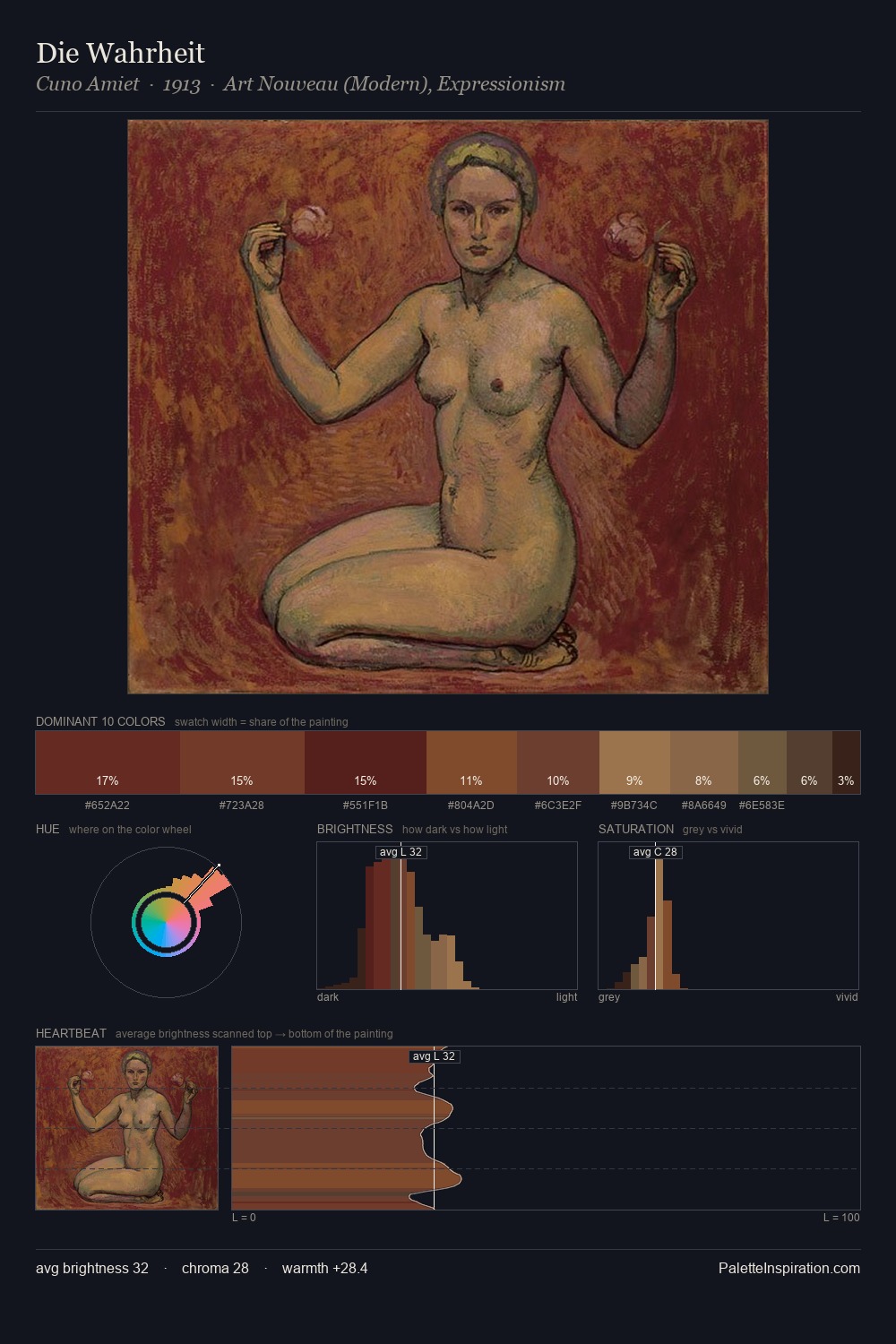Click the 'dark' axis label under Brightness
Viewport: 896px width, 1344px height.
(328, 997)
